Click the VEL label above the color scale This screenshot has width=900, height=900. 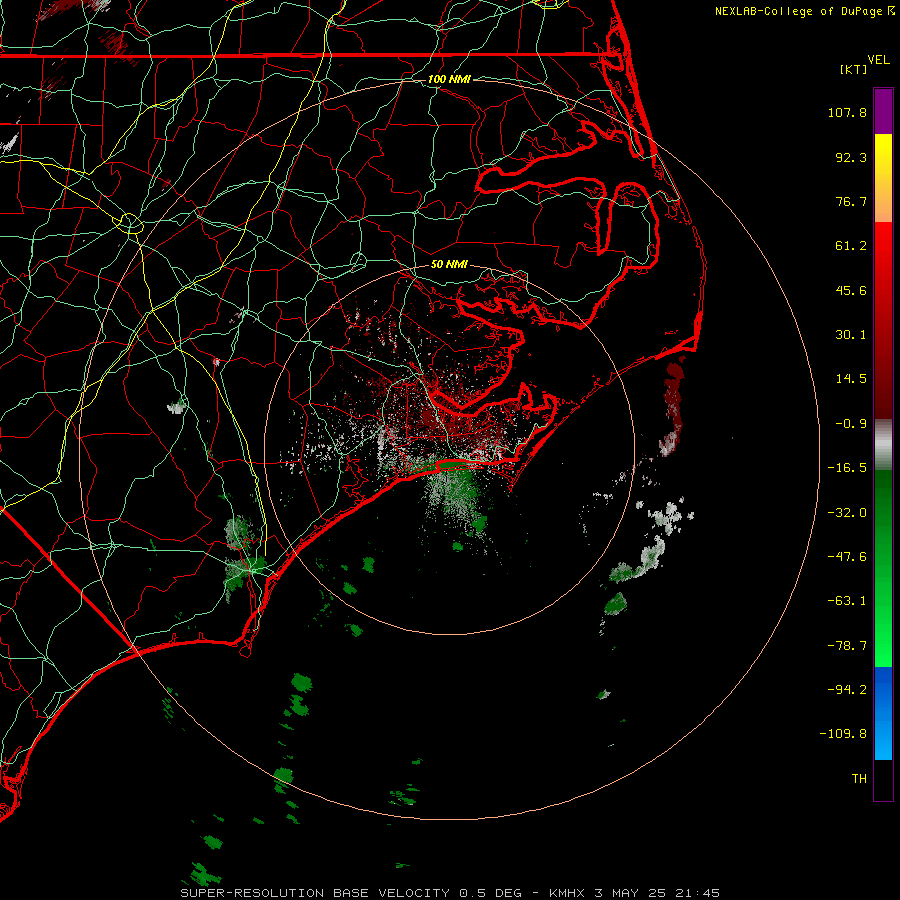pyautogui.click(x=878, y=60)
